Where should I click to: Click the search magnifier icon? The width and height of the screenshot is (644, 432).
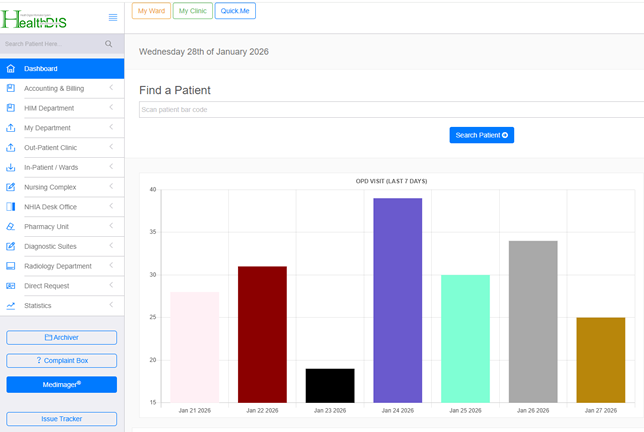109,45
